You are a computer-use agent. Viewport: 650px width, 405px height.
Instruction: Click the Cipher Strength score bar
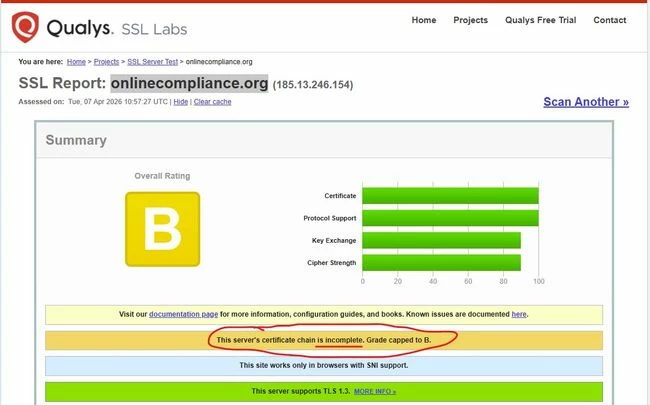441,263
